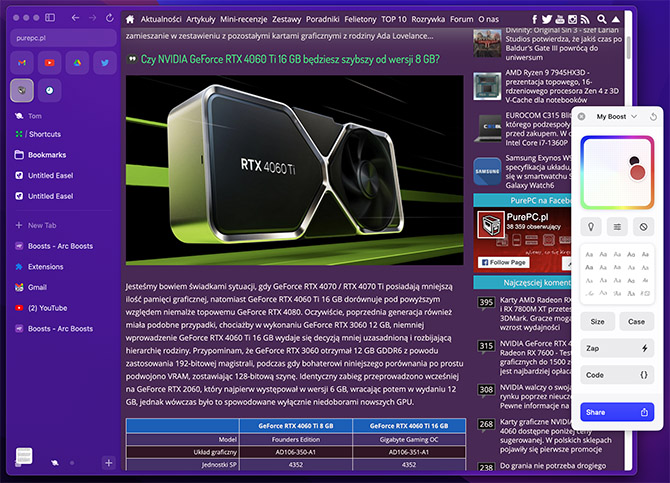
Task: Go back with the left arrow
Action: [75, 18]
